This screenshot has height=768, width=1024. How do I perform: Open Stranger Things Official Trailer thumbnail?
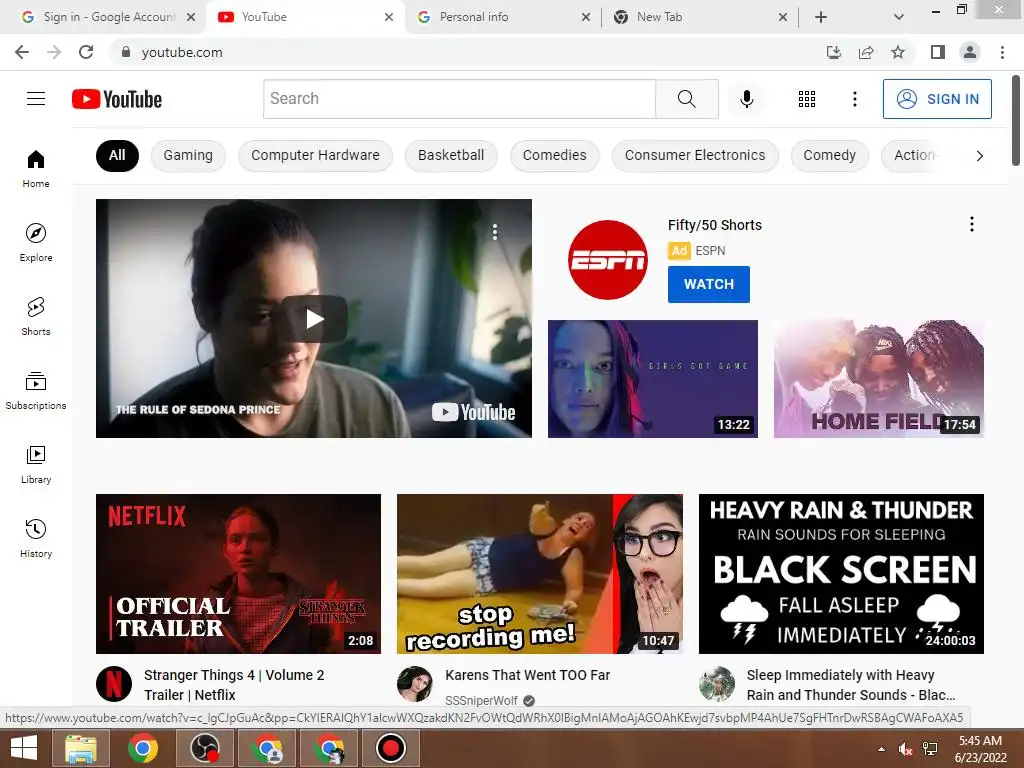tap(238, 573)
